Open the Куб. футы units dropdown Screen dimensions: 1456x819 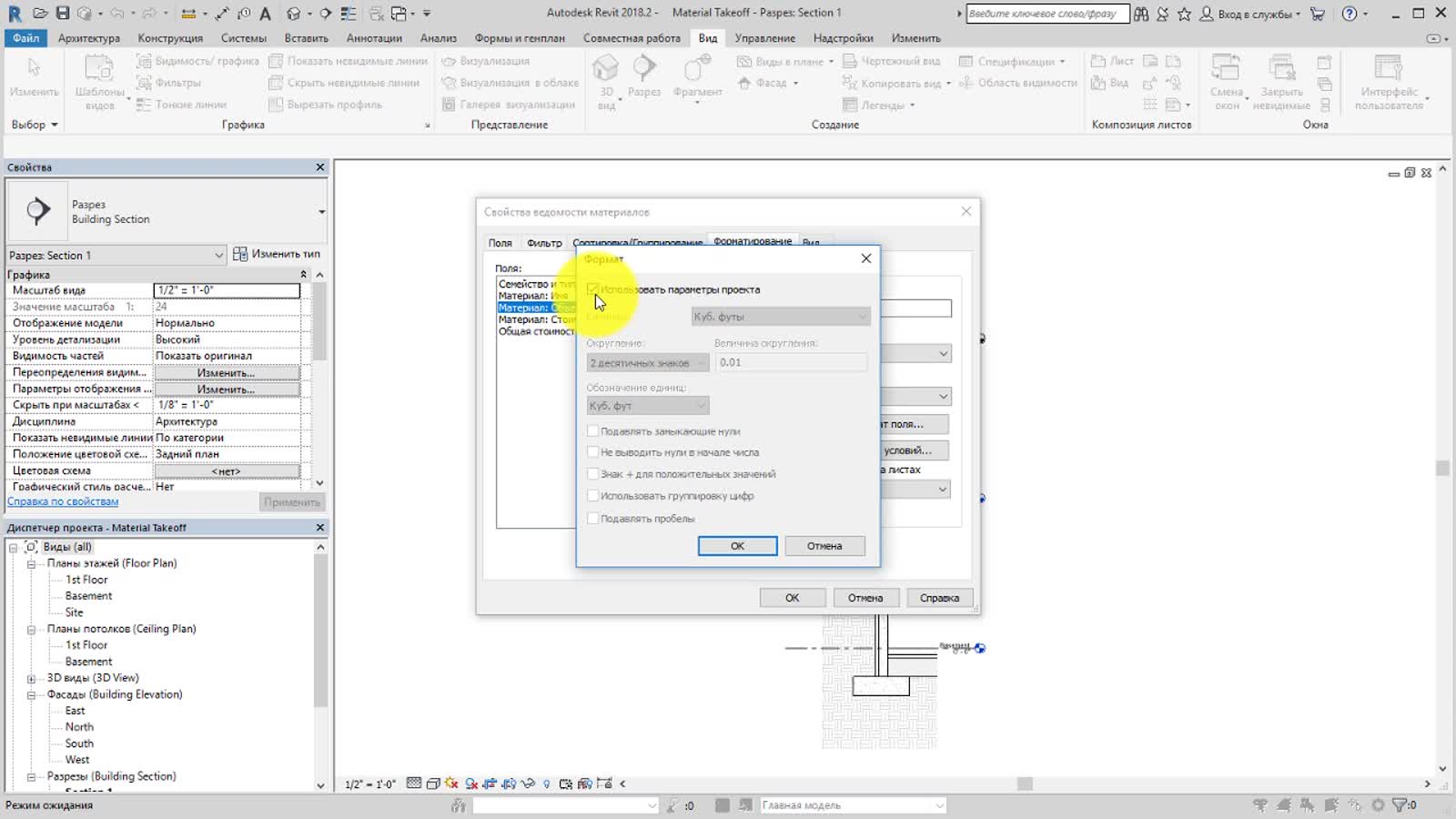click(x=780, y=317)
